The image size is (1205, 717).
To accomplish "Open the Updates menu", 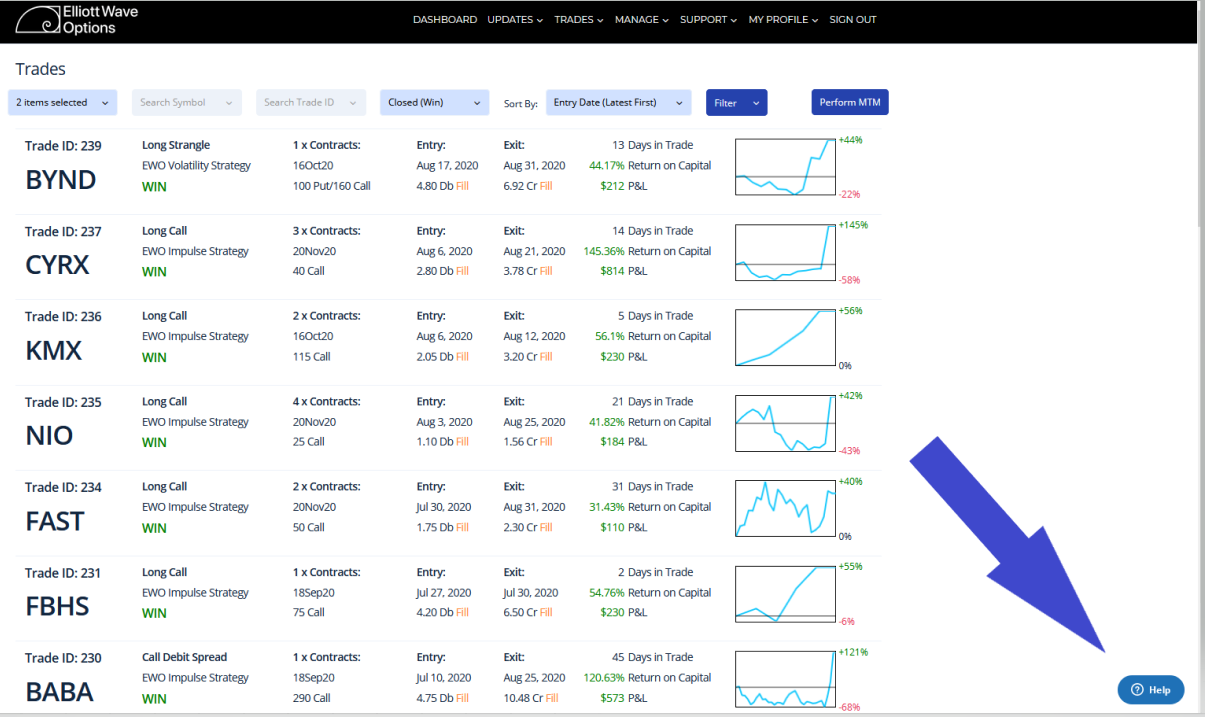I will coord(515,20).
